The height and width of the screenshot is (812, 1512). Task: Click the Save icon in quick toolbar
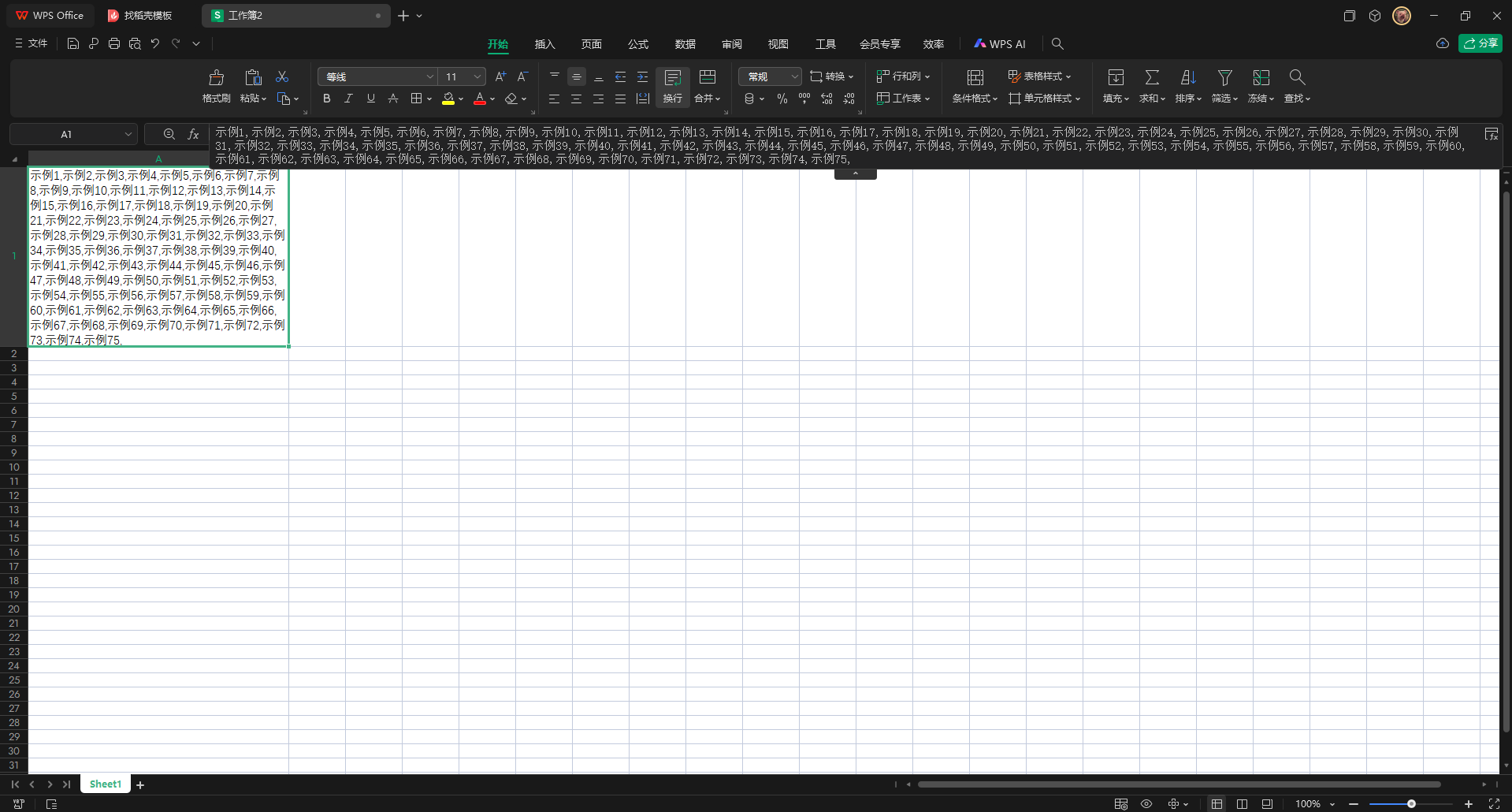coord(73,44)
